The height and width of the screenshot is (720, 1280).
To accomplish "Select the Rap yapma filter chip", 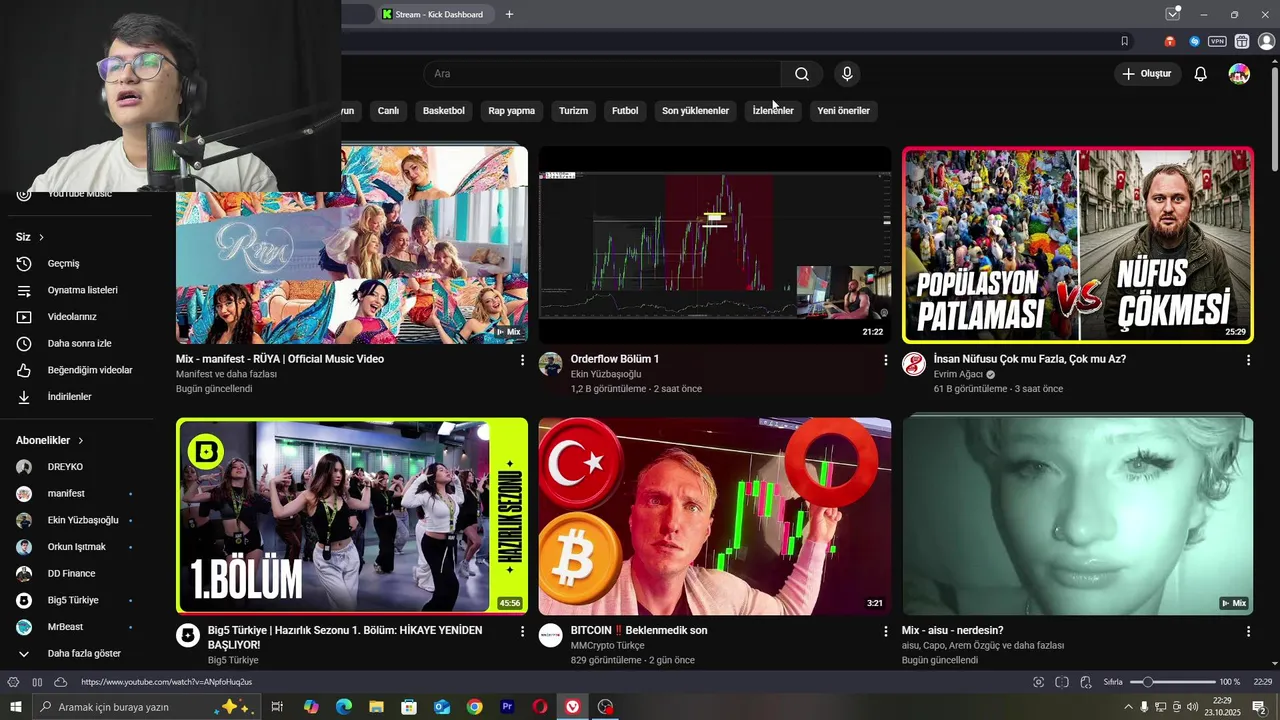I will click(512, 111).
